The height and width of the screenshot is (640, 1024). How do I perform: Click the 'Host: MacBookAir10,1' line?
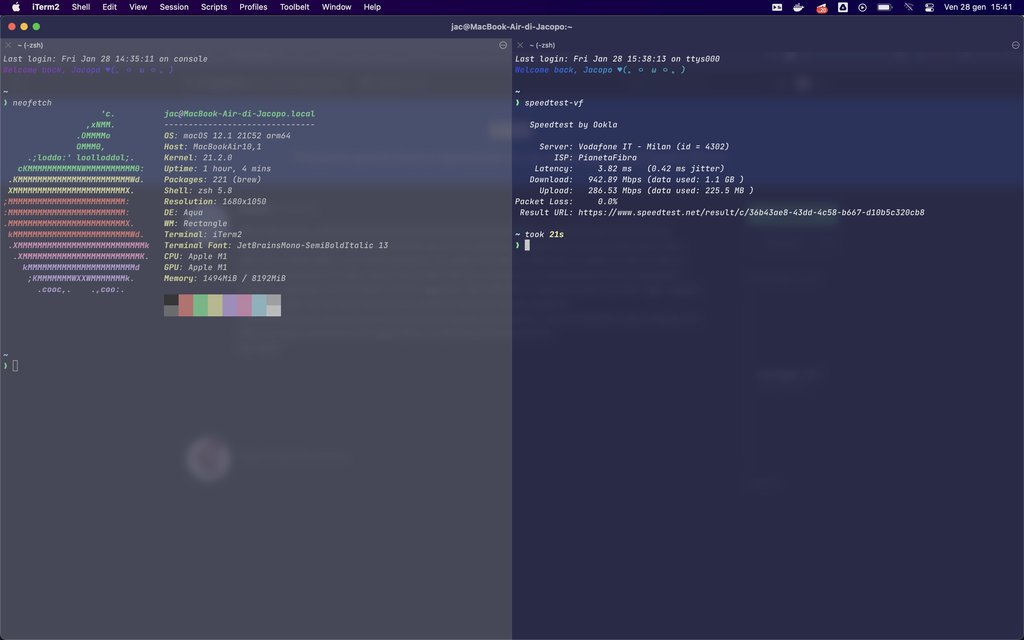[x=212, y=147]
